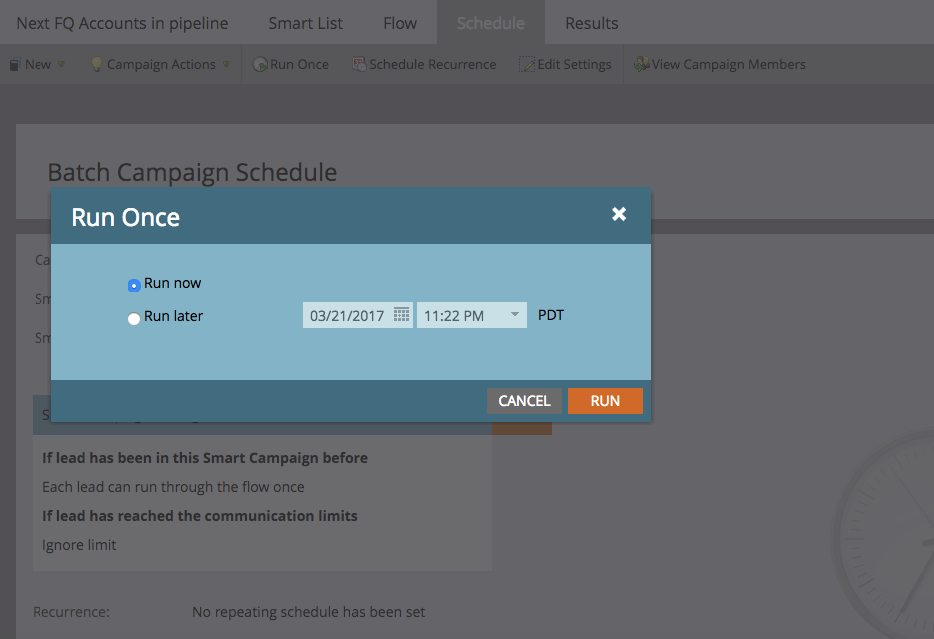This screenshot has width=934, height=639.
Task: Click the Edit Settings pencil icon
Action: click(527, 64)
